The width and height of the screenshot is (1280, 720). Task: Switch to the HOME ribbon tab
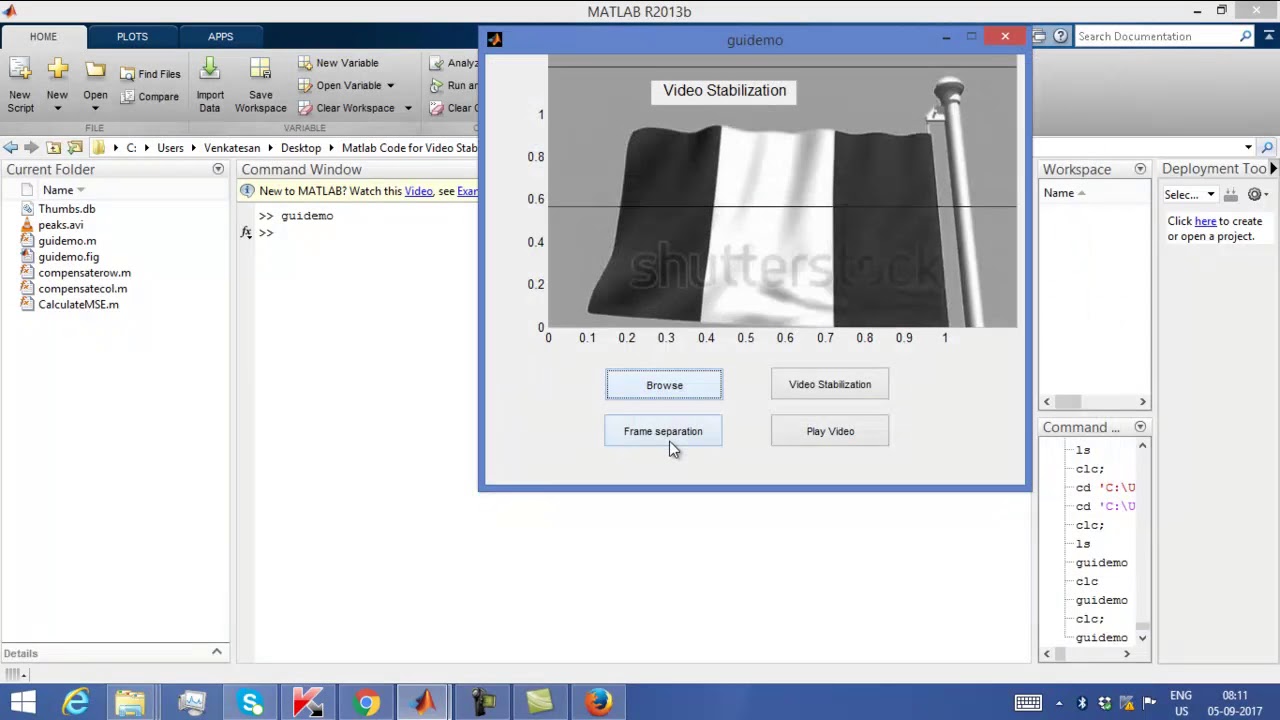(x=43, y=37)
